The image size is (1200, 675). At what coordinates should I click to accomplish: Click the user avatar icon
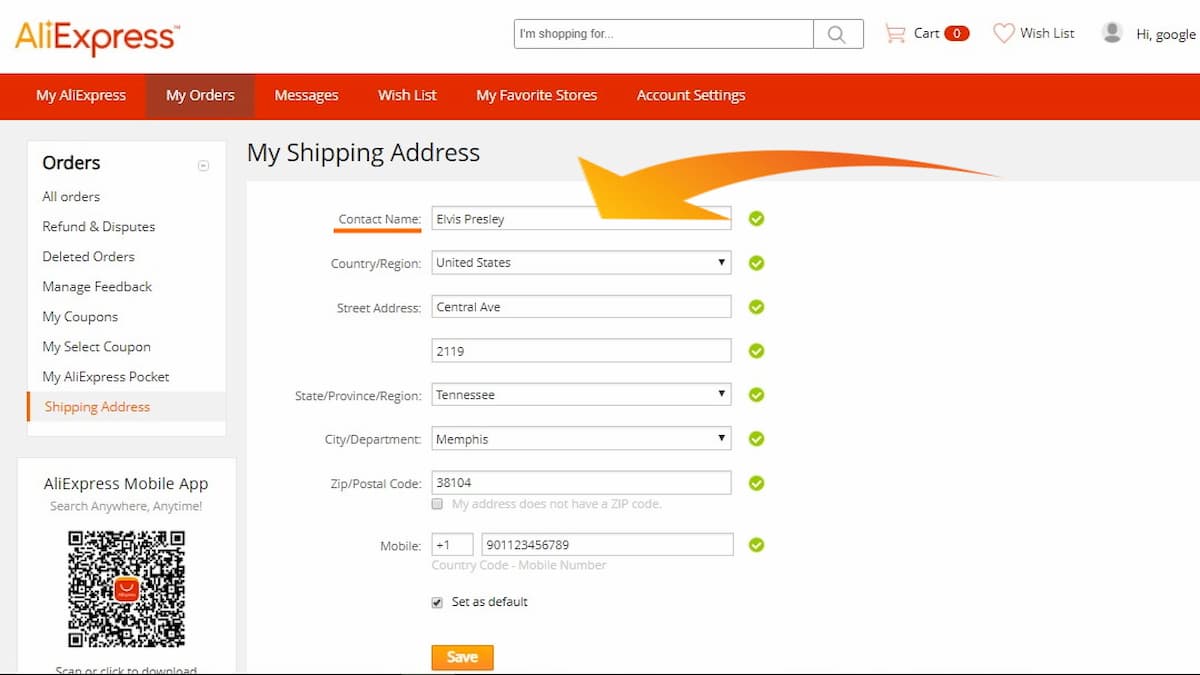coord(1112,33)
